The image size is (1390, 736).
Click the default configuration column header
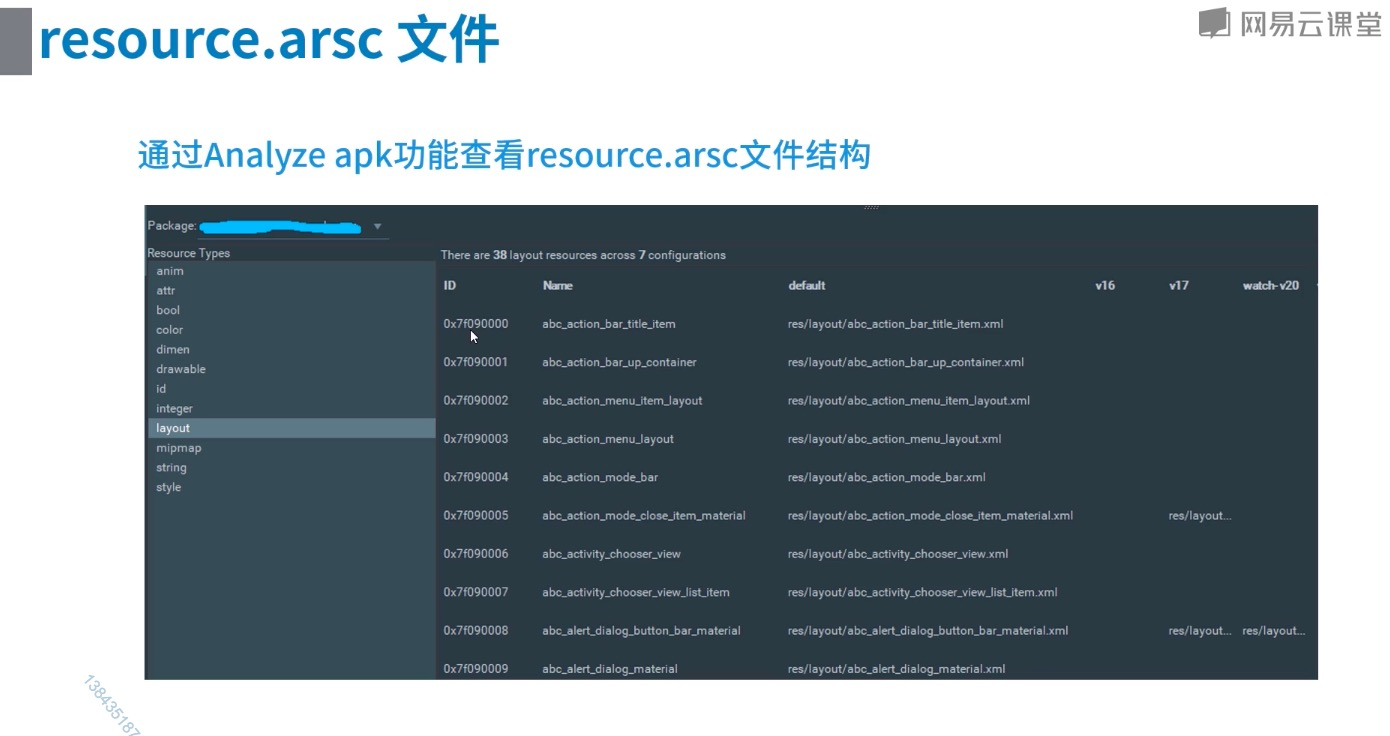pyautogui.click(x=806, y=285)
